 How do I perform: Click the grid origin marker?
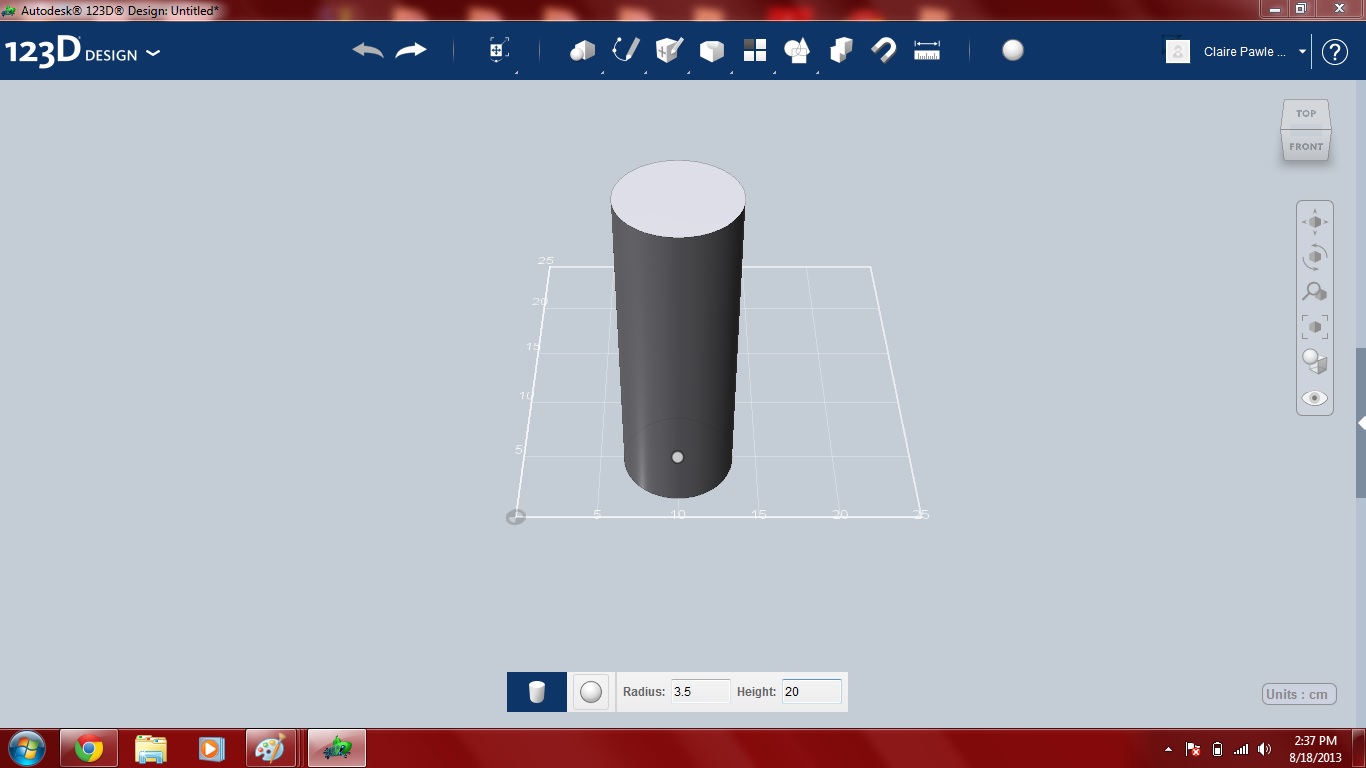pyautogui.click(x=516, y=517)
